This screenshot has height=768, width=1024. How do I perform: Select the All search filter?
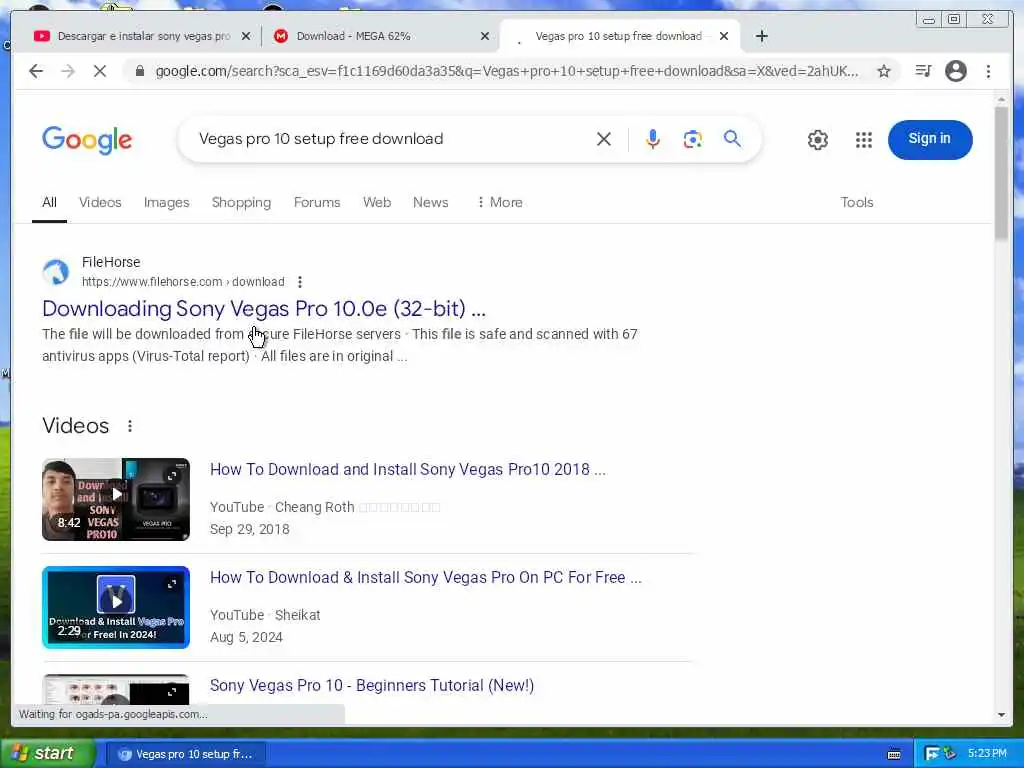(49, 202)
